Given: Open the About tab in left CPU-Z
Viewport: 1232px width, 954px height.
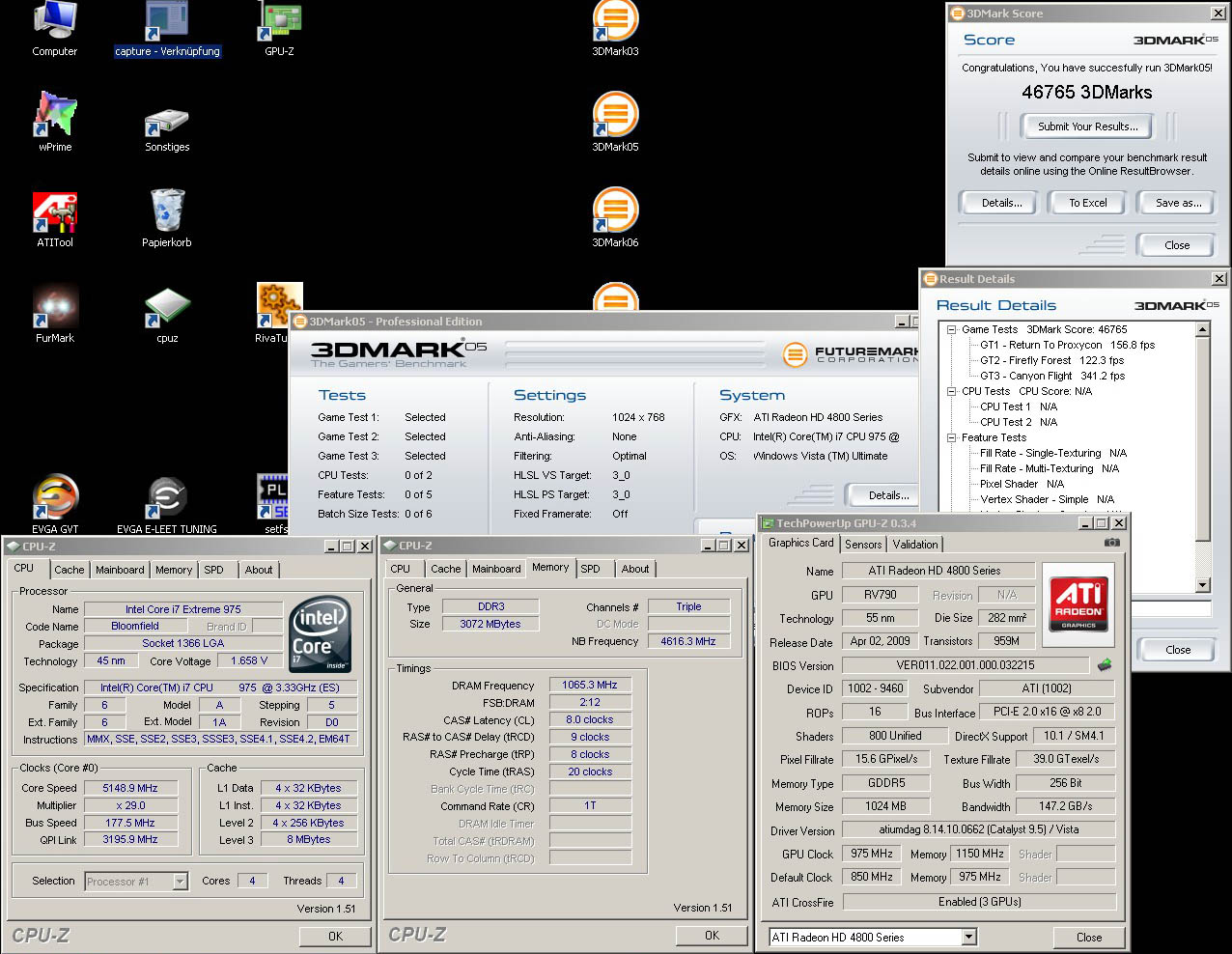Looking at the screenshot, I should coord(259,570).
